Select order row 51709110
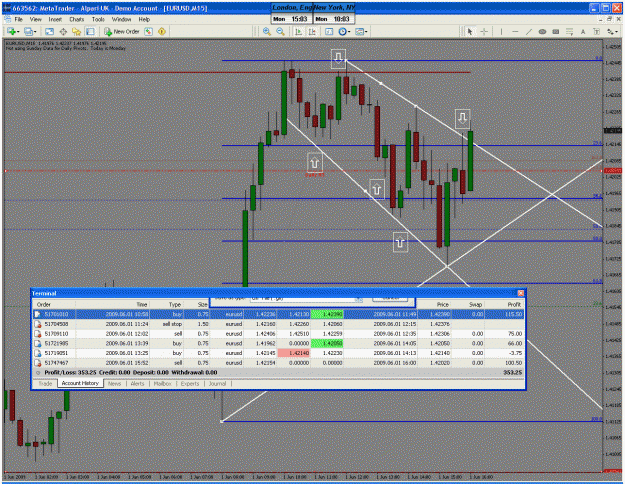Viewport: 625px width, 484px height. [279, 334]
